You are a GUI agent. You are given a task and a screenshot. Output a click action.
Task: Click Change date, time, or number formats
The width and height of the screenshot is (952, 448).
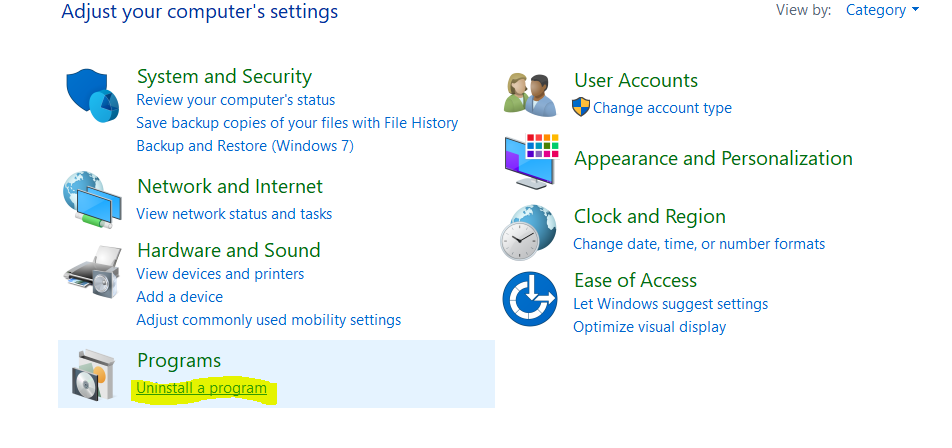pyautogui.click(x=699, y=244)
